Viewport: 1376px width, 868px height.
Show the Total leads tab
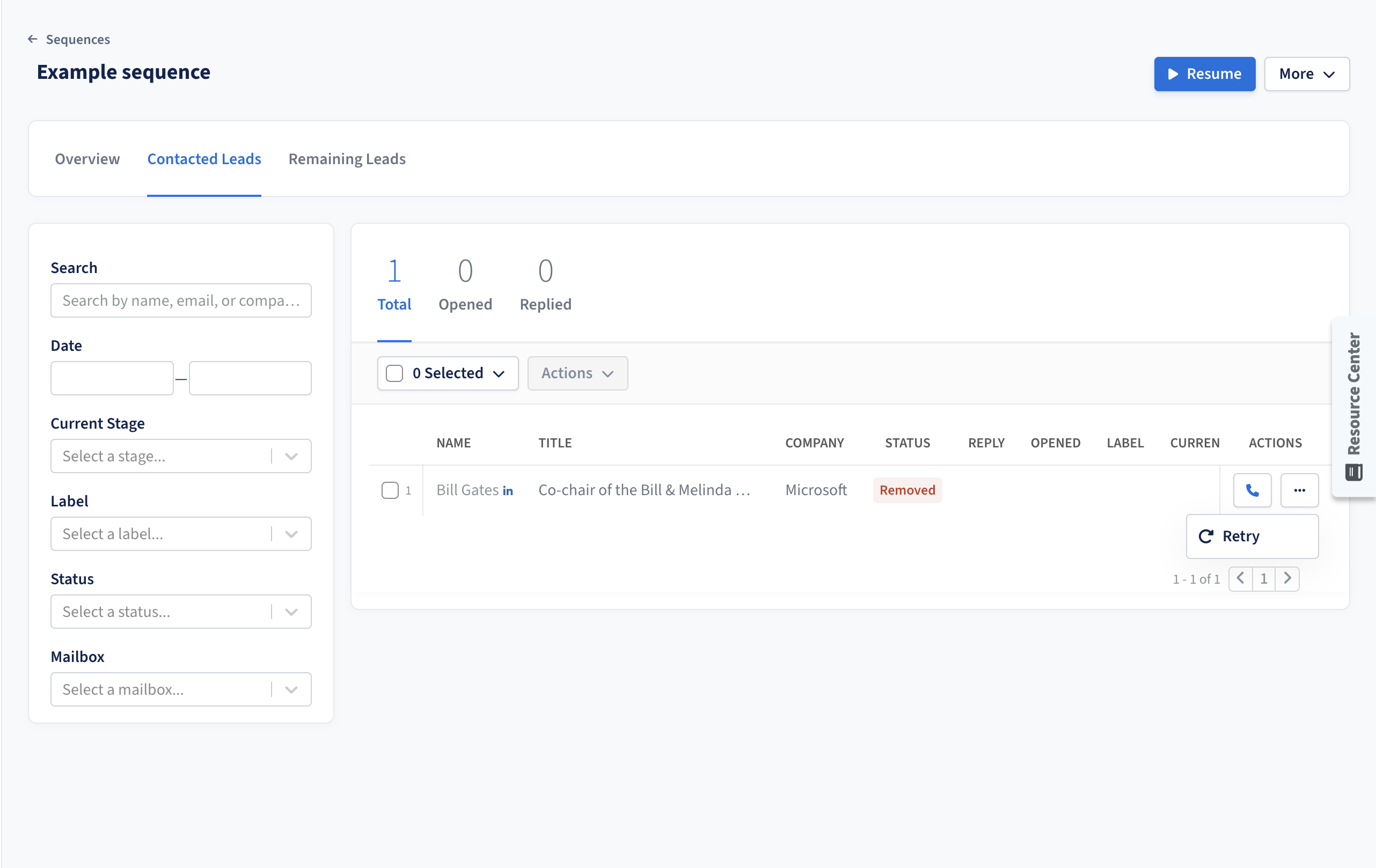point(394,284)
